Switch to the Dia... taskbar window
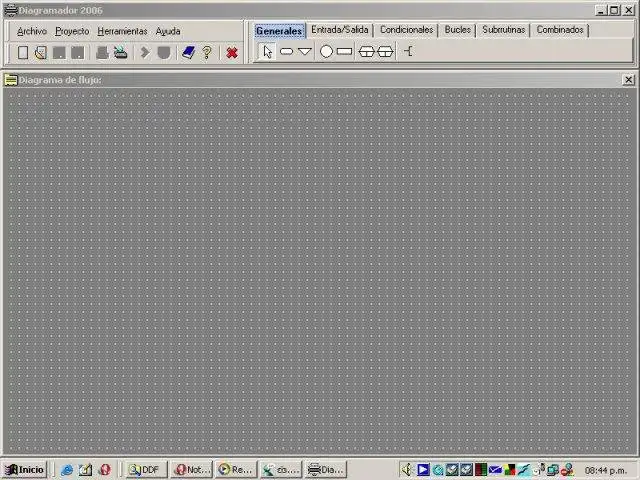Screen dimensions: 640x480 (x=326, y=470)
